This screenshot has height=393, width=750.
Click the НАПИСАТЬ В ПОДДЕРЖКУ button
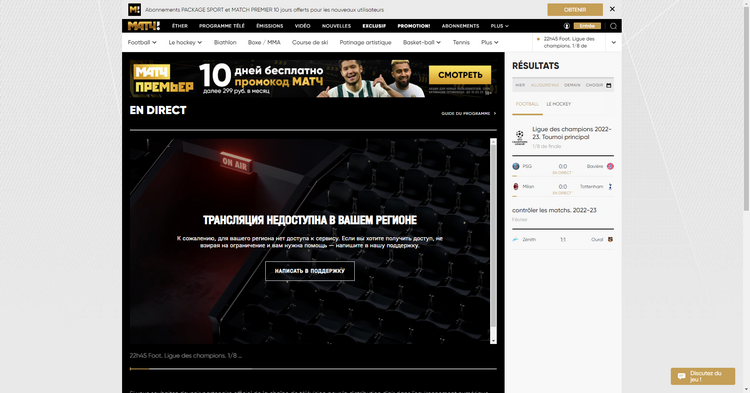(310, 271)
